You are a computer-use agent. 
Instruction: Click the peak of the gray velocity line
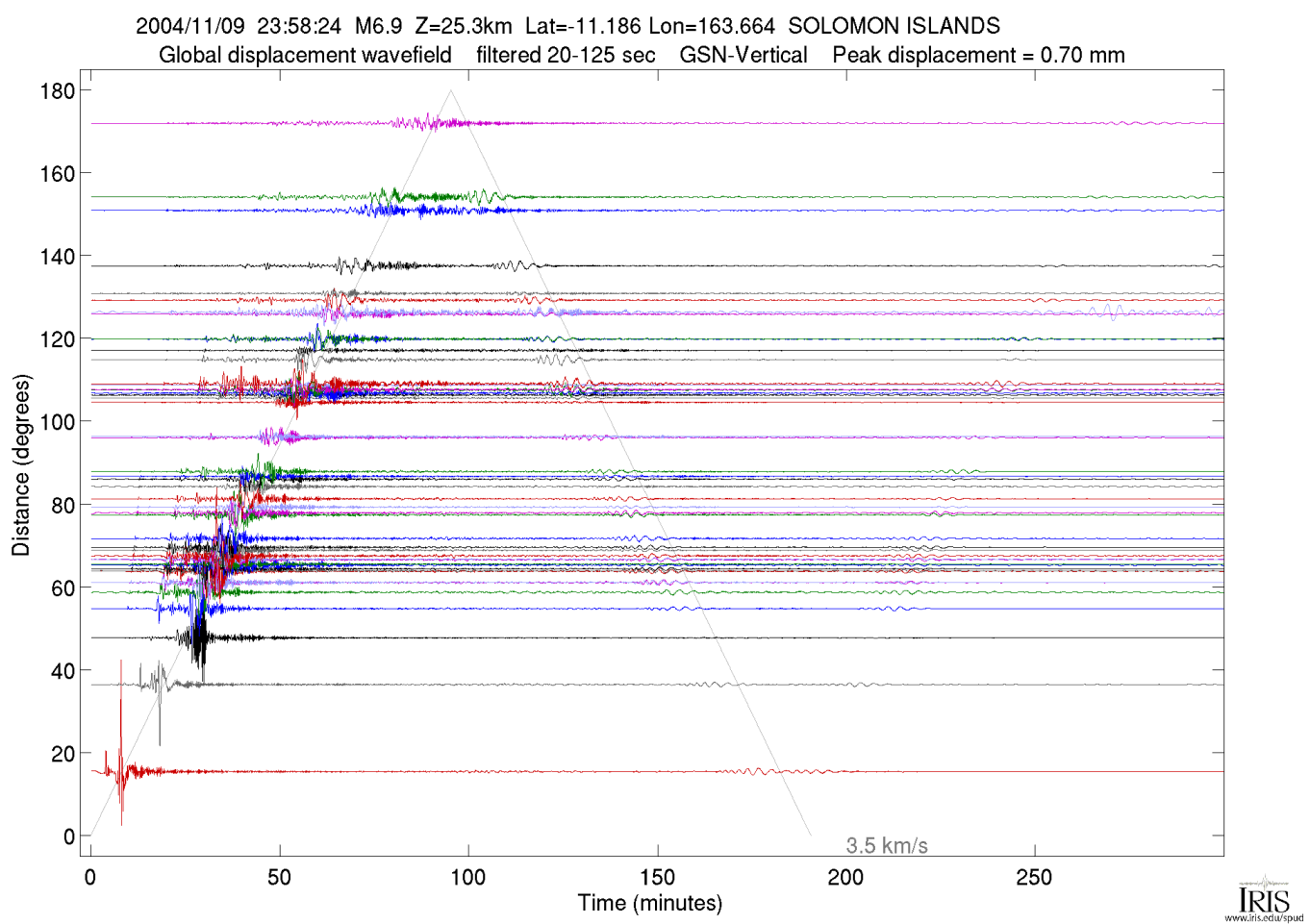[x=450, y=90]
